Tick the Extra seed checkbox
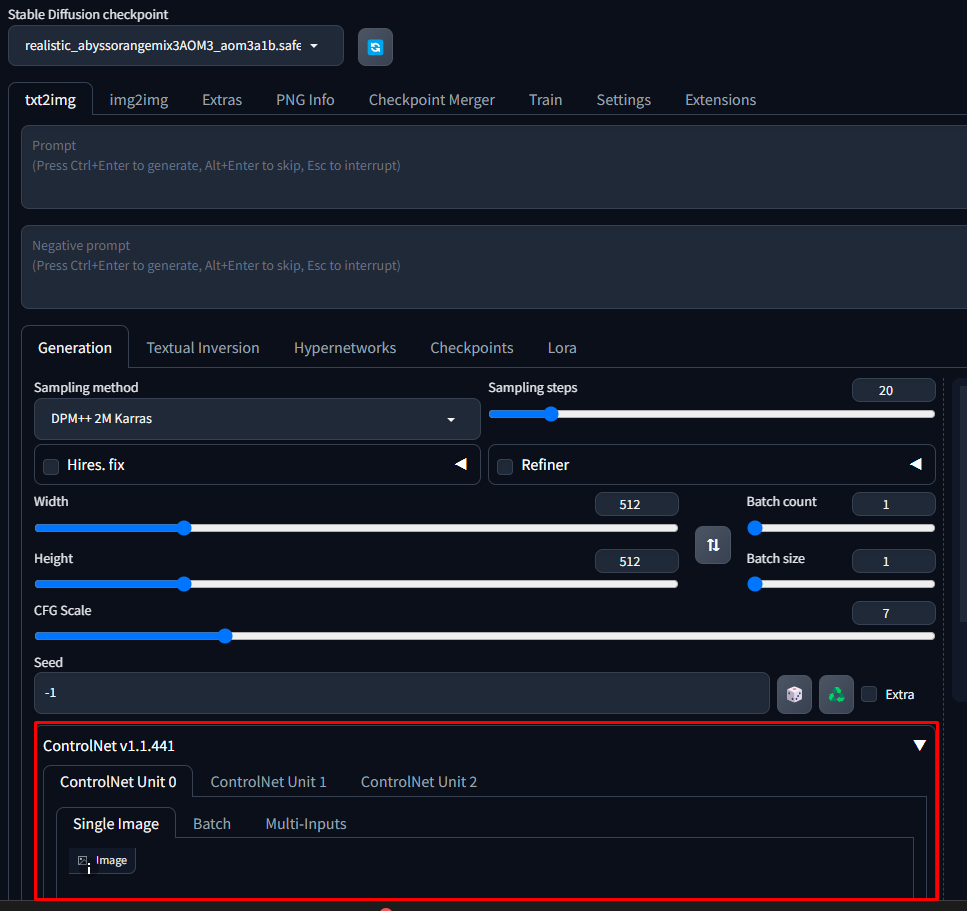This screenshot has width=967, height=911. pos(869,694)
